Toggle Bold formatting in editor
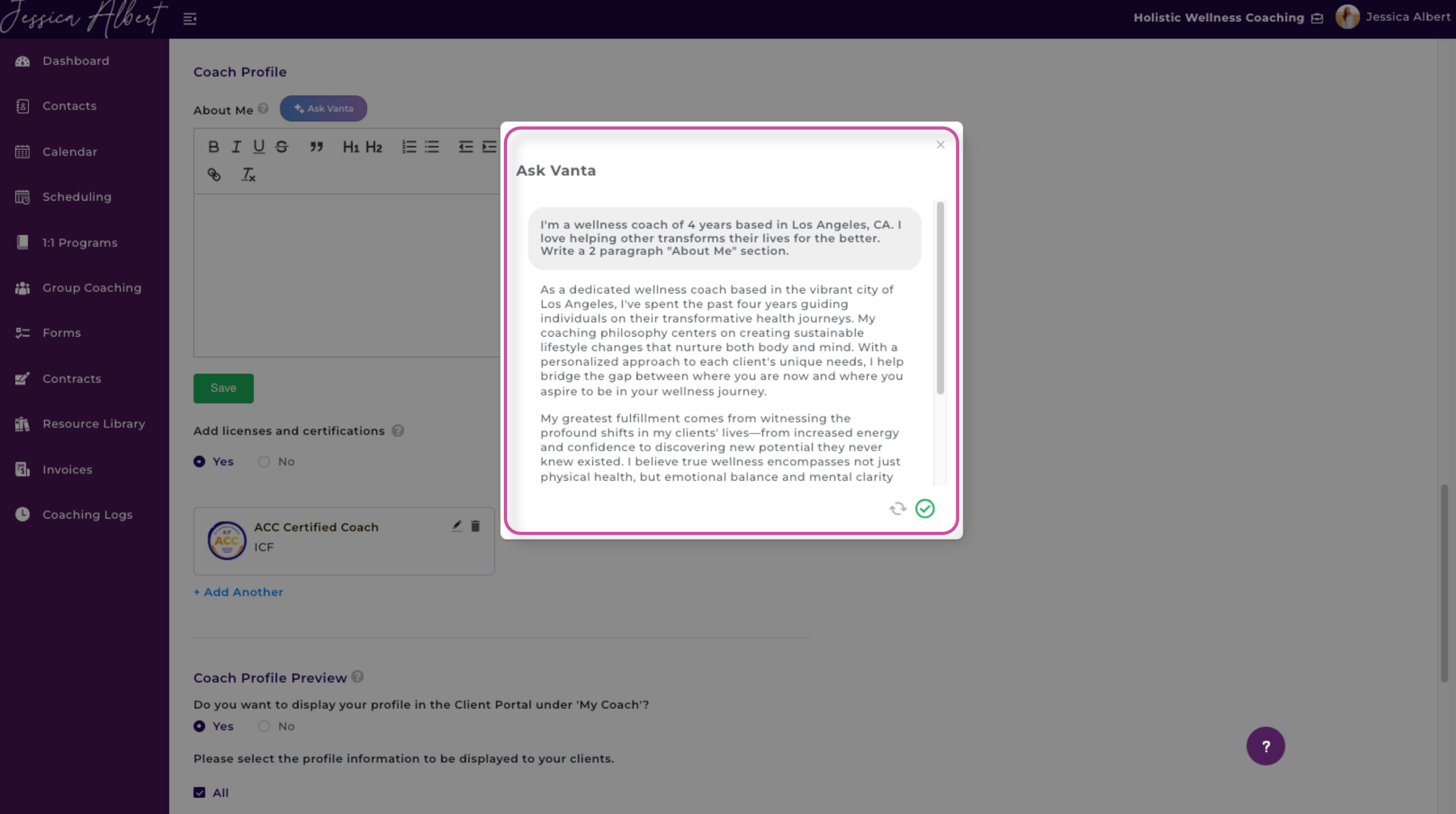 [213, 147]
